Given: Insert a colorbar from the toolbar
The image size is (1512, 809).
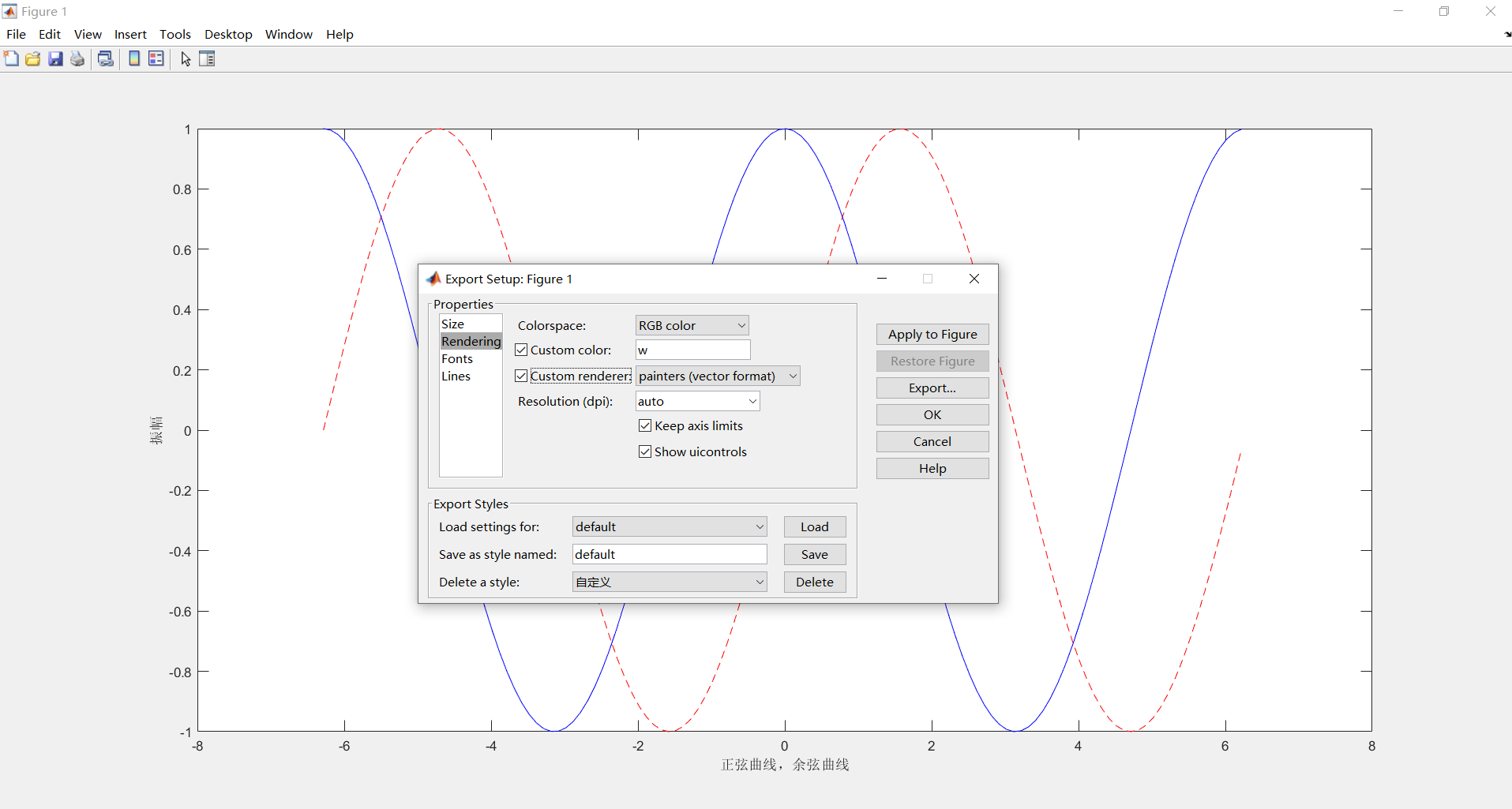Looking at the screenshot, I should (x=133, y=58).
